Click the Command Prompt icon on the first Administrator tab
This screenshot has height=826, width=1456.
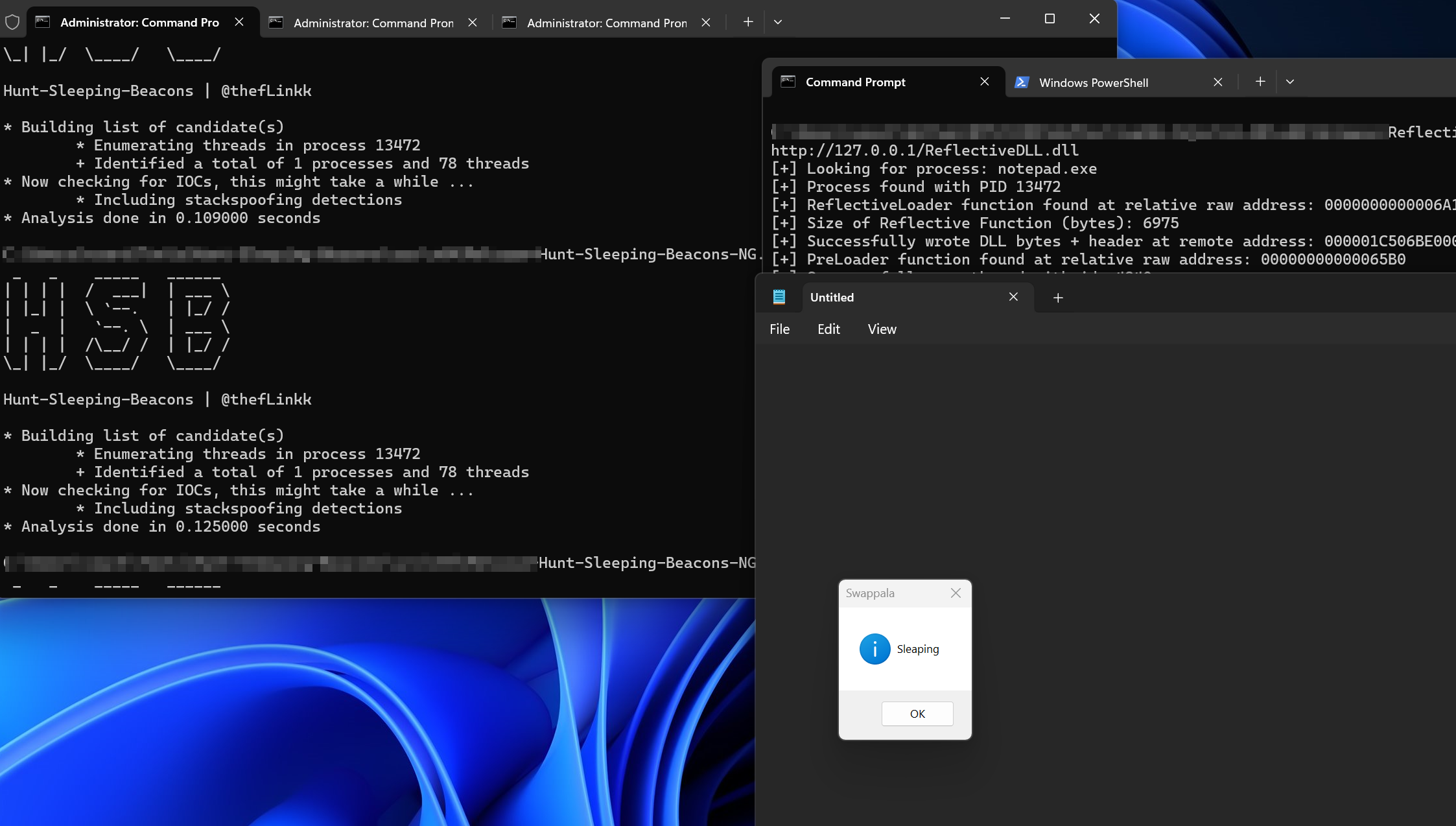click(x=42, y=21)
